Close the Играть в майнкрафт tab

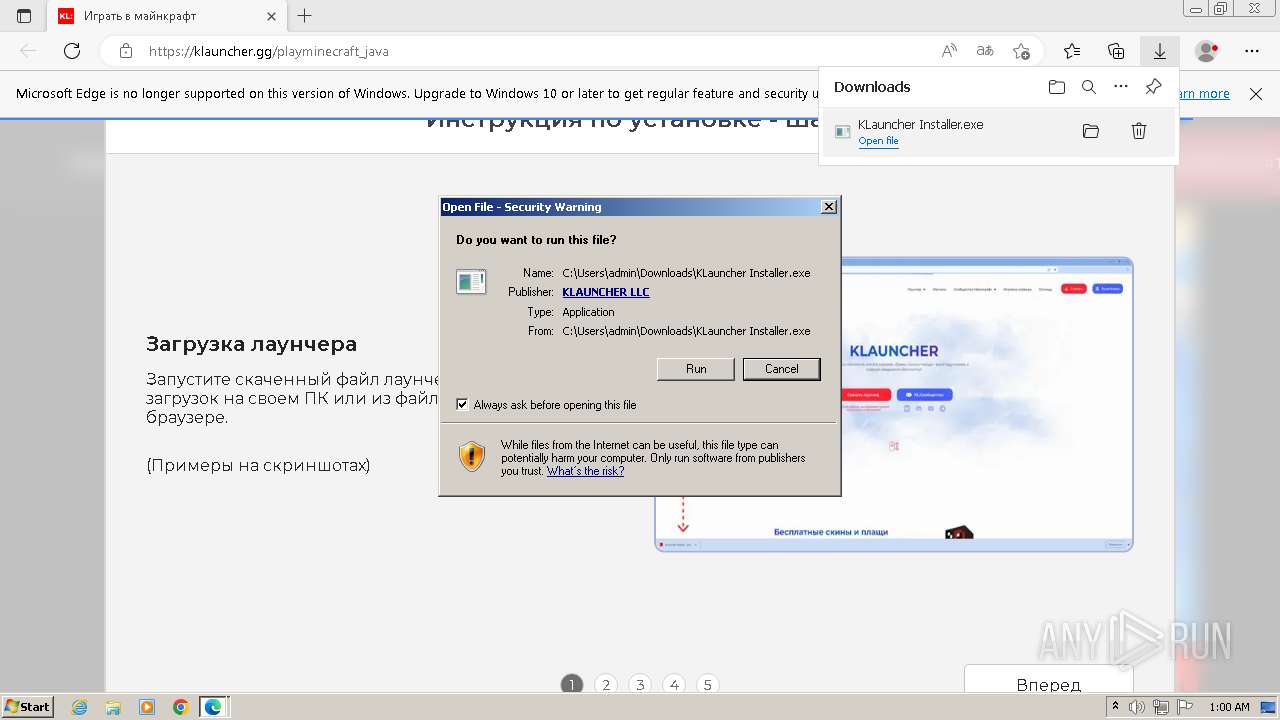(272, 16)
